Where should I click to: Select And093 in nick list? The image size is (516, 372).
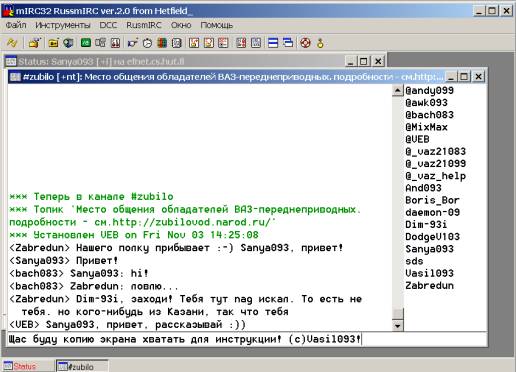point(423,188)
